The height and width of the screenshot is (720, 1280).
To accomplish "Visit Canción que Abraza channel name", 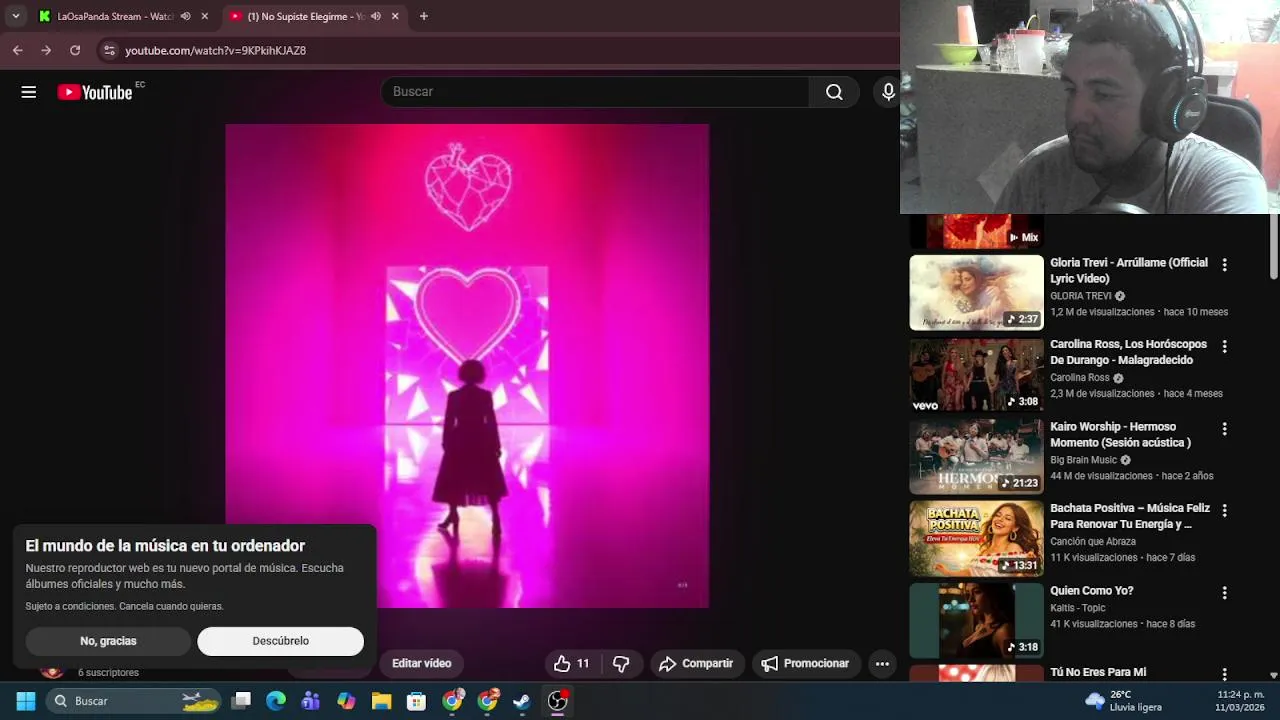I will [x=1093, y=542].
